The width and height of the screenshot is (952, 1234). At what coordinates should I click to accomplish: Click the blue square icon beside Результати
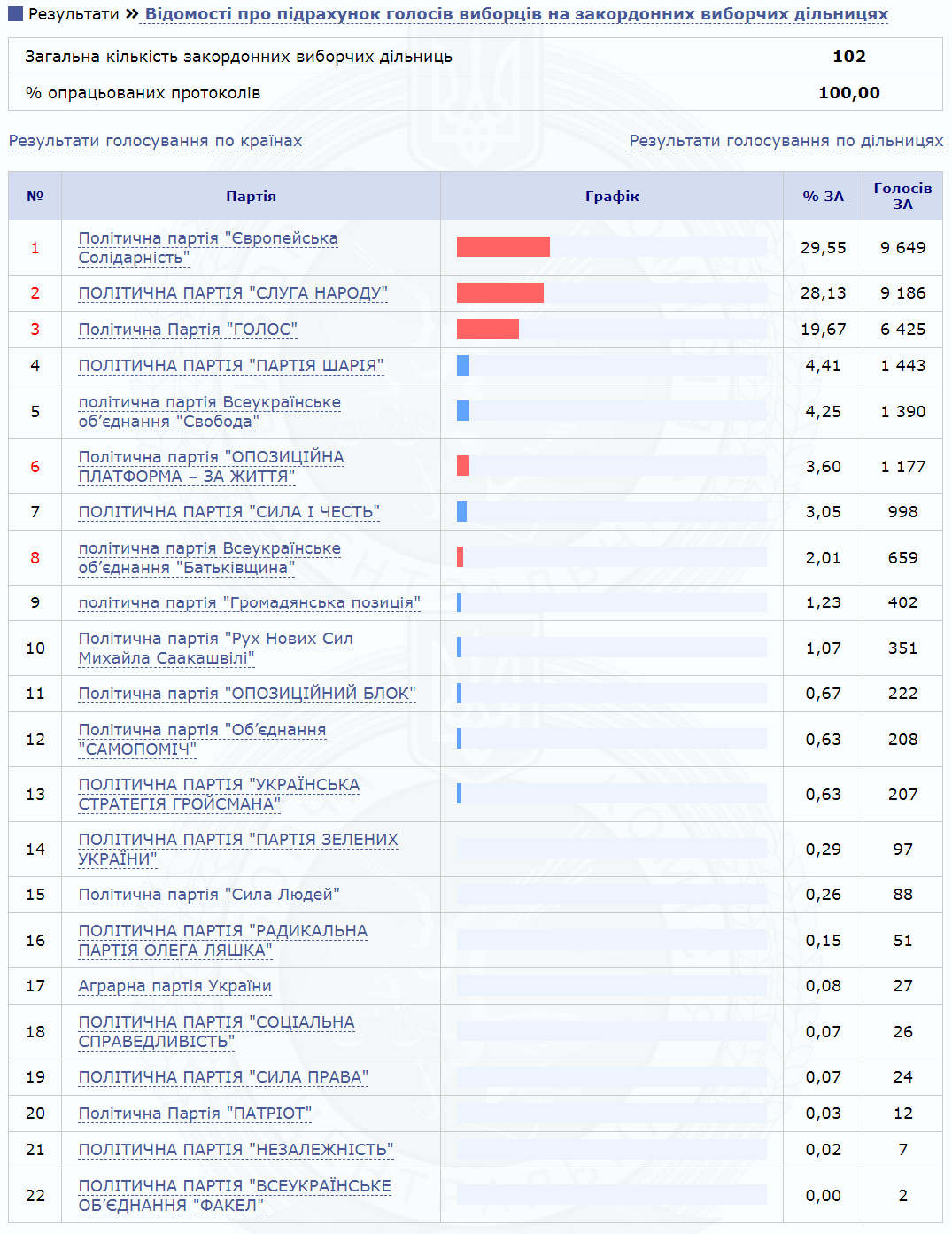click(x=15, y=14)
